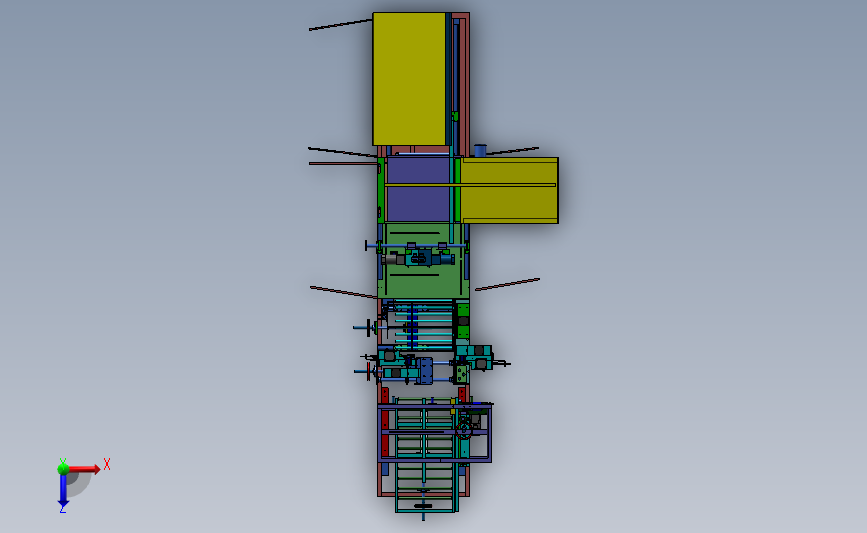Select the purple rectangular frame near the bottom
Screen dimensions: 867x533
click(435, 433)
